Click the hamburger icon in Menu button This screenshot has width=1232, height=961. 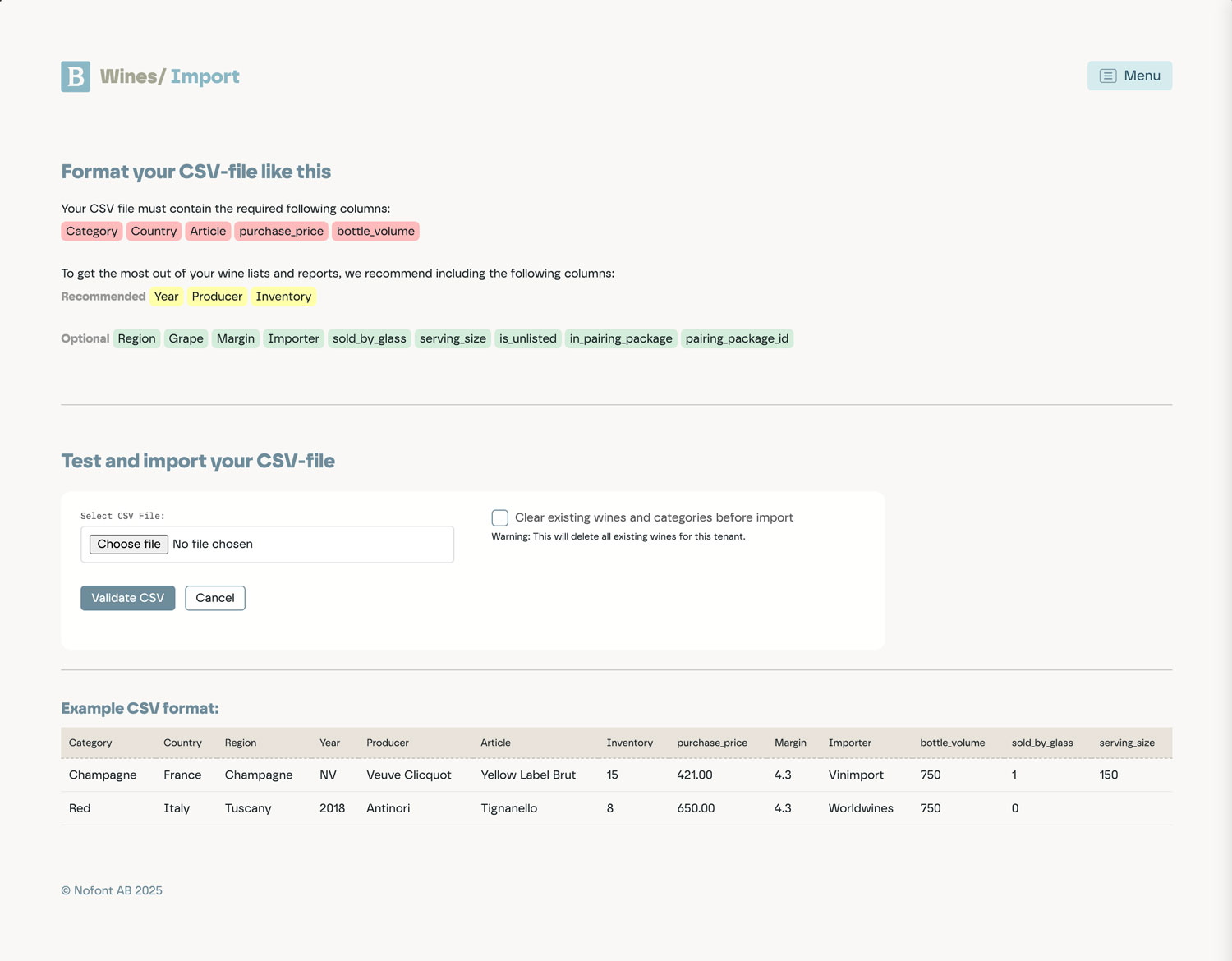click(1107, 76)
